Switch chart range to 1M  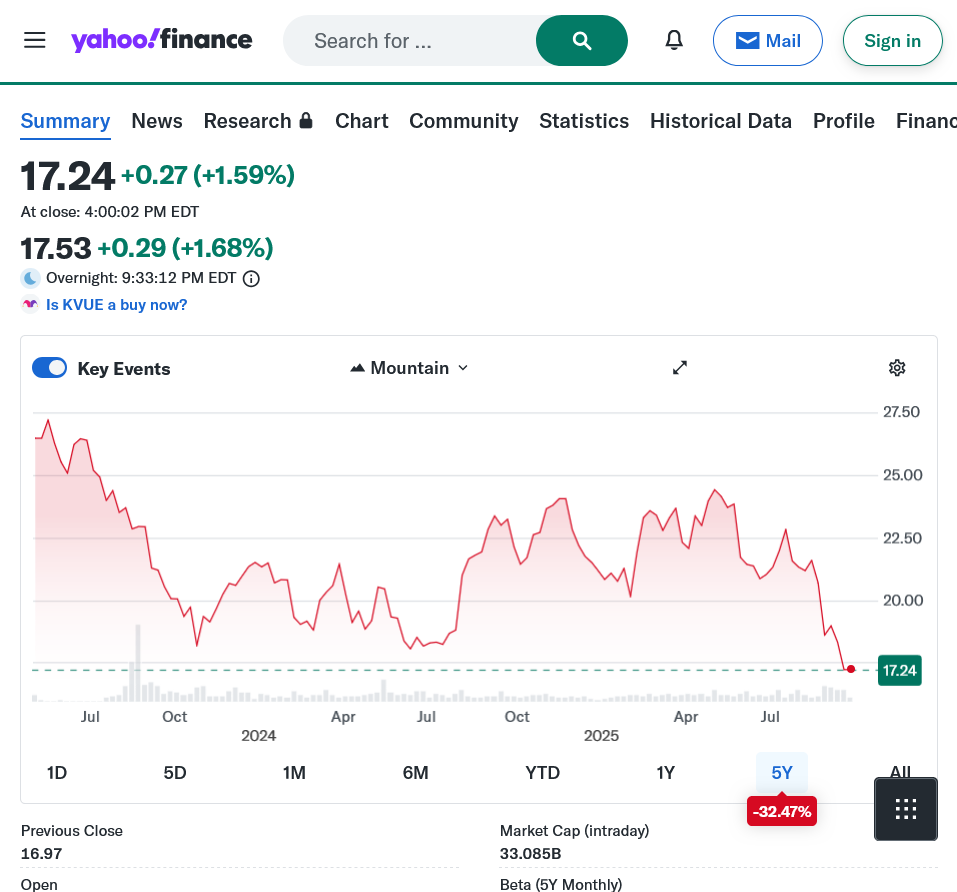(x=294, y=772)
